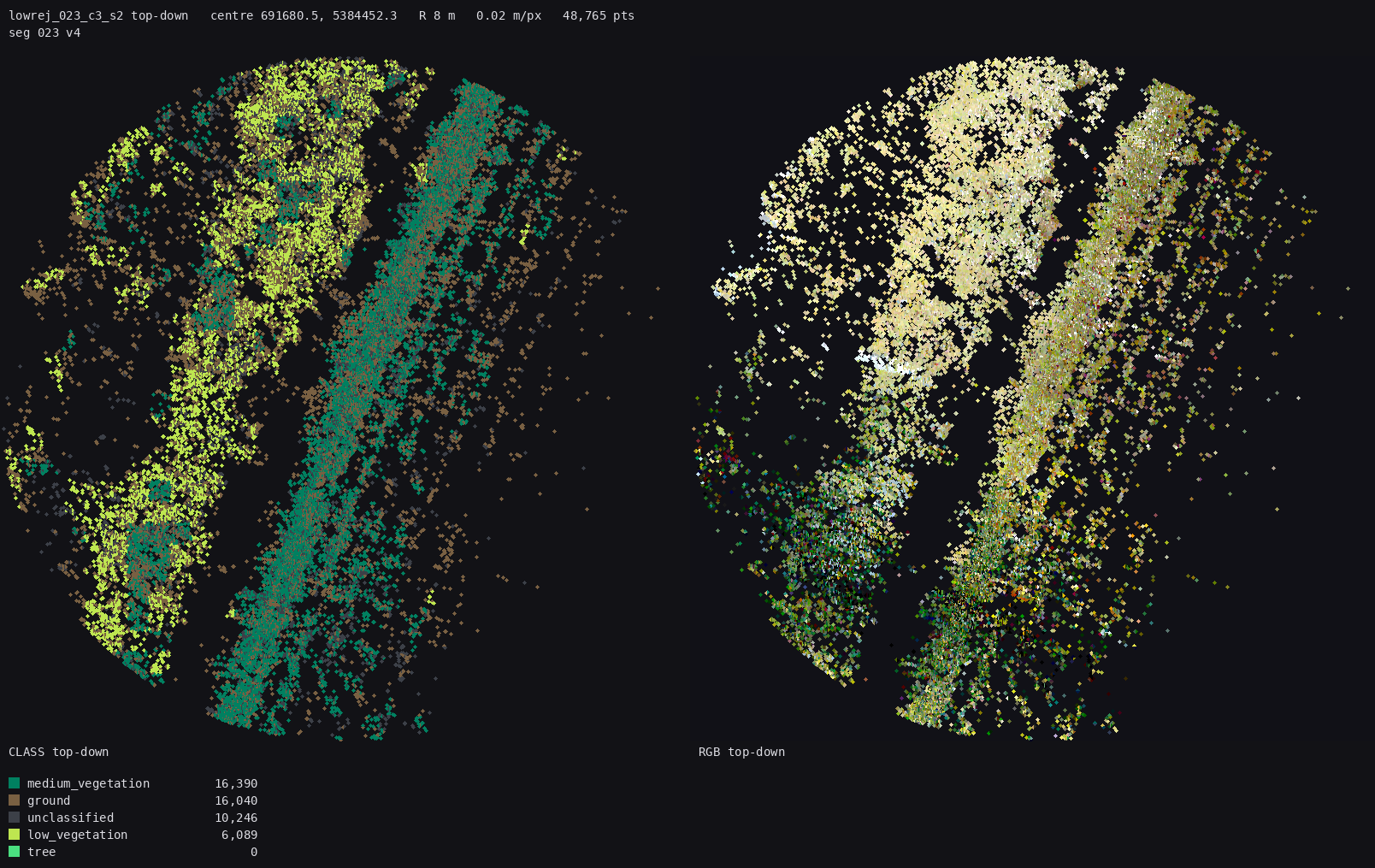Click the RGB top-down panel caption
Screen dimensions: 1375x868
click(x=741, y=752)
